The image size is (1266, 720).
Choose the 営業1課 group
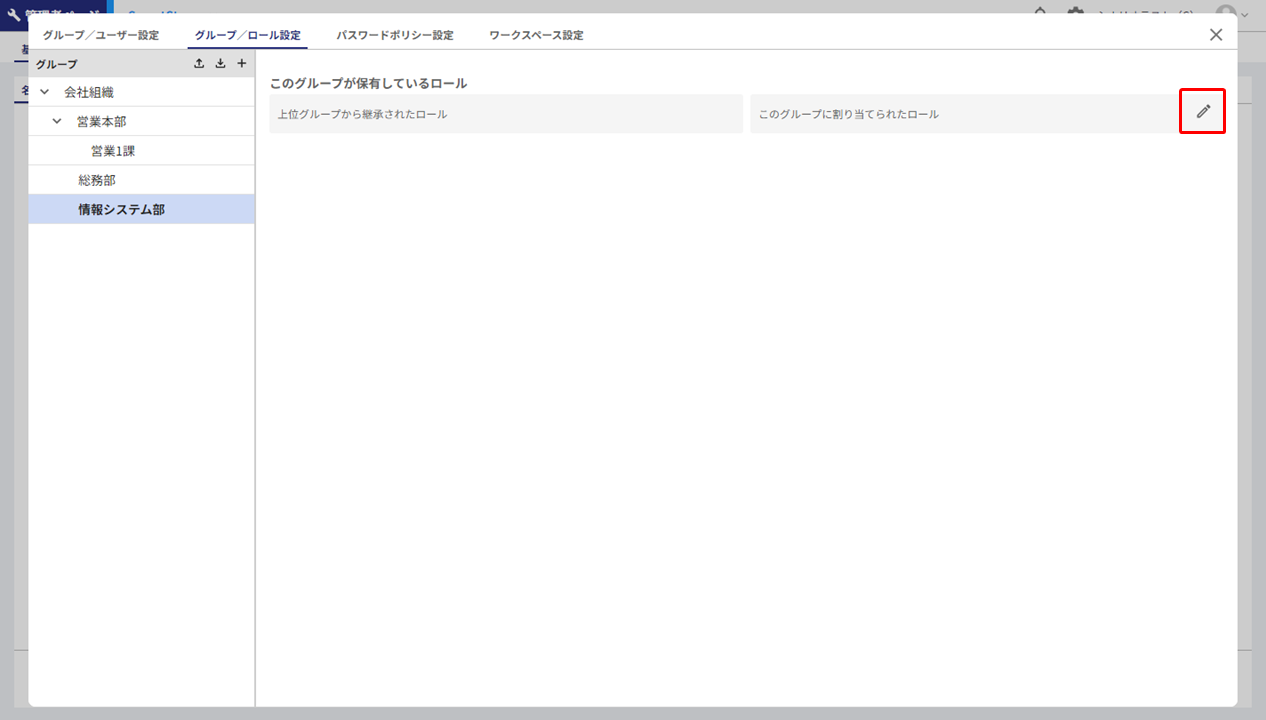(113, 151)
